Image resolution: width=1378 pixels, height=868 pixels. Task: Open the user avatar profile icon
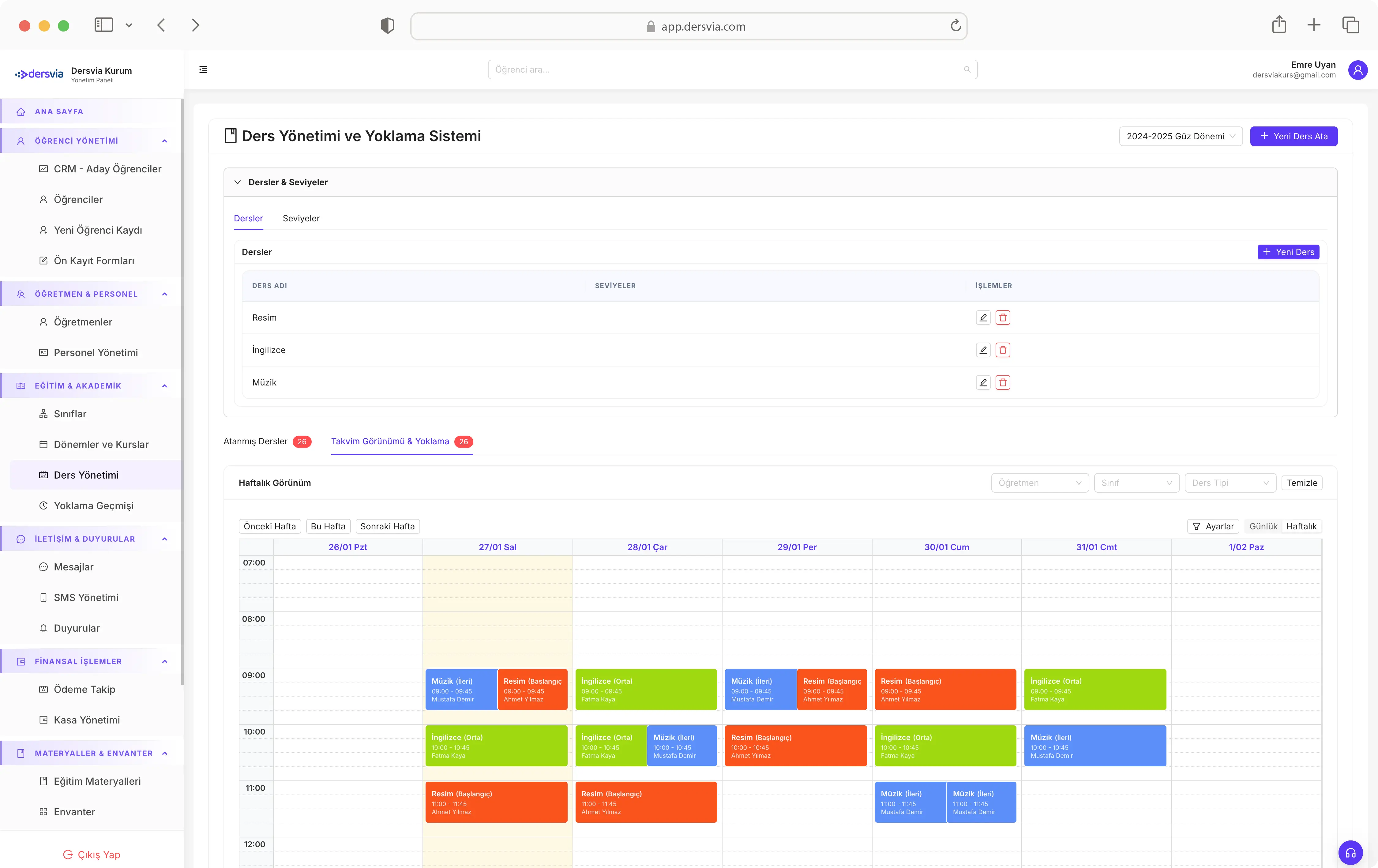(x=1357, y=70)
